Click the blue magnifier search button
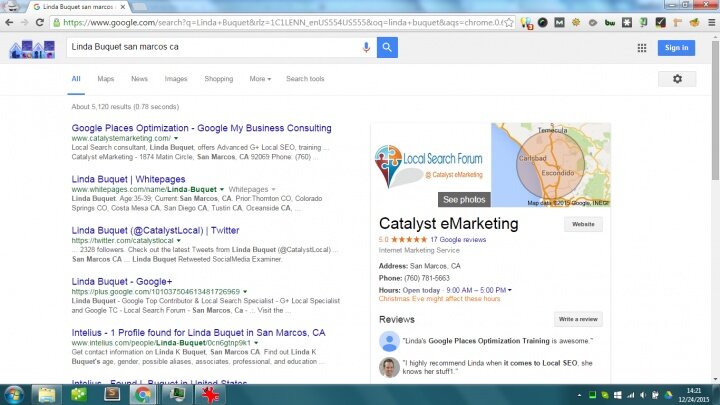This screenshot has width=720, height=405. [x=387, y=47]
